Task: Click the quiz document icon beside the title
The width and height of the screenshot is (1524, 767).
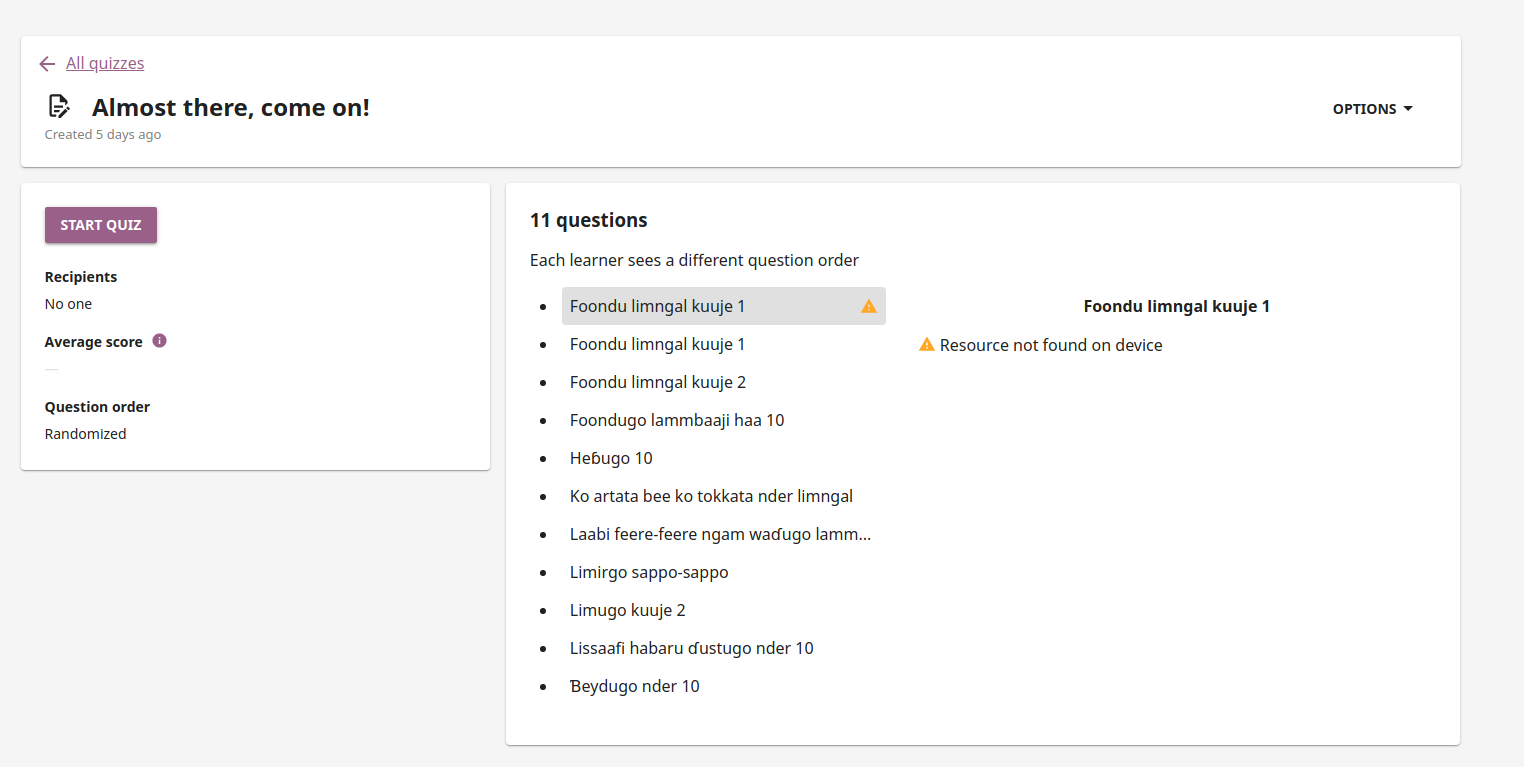Action: [60, 106]
